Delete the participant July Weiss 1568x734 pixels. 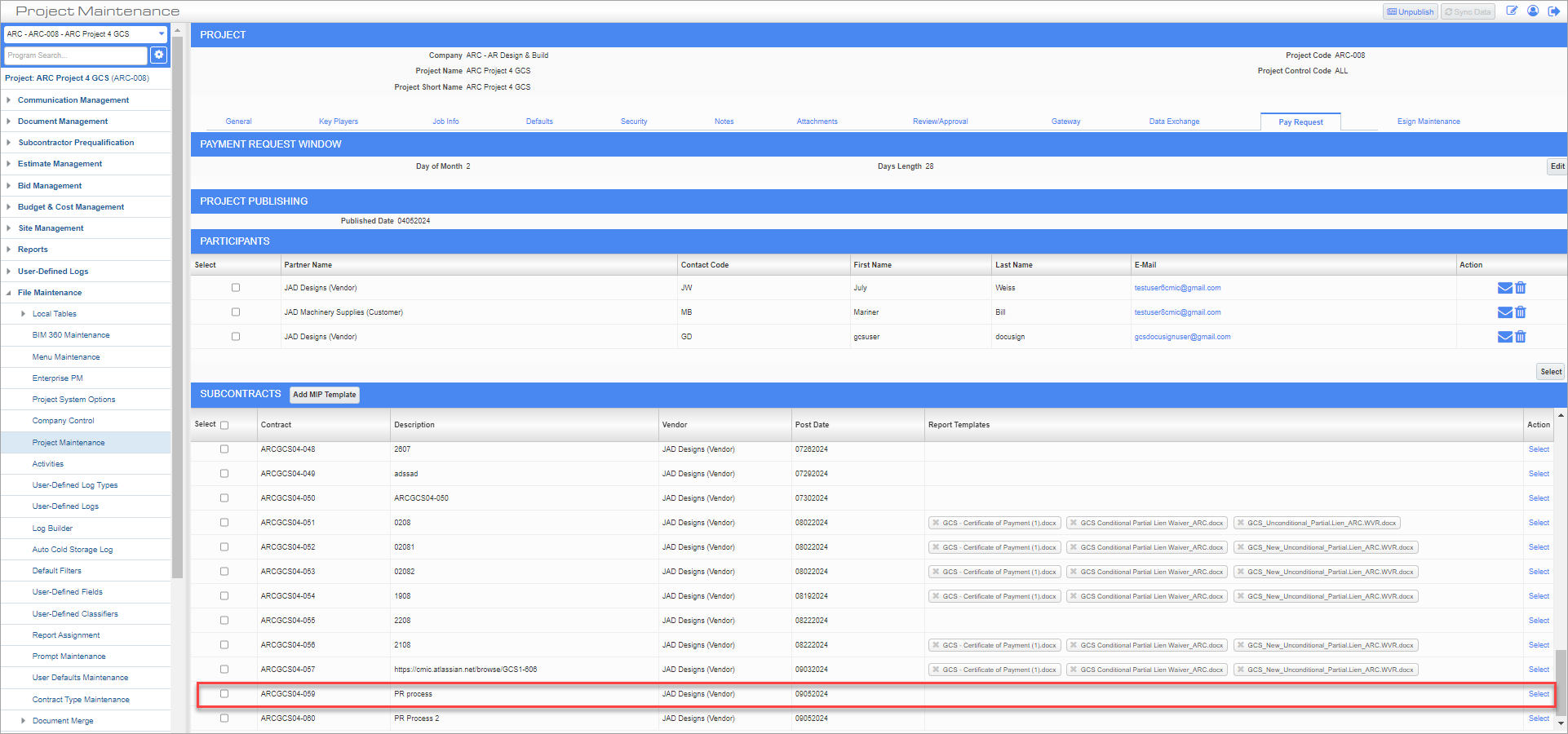point(1521,288)
